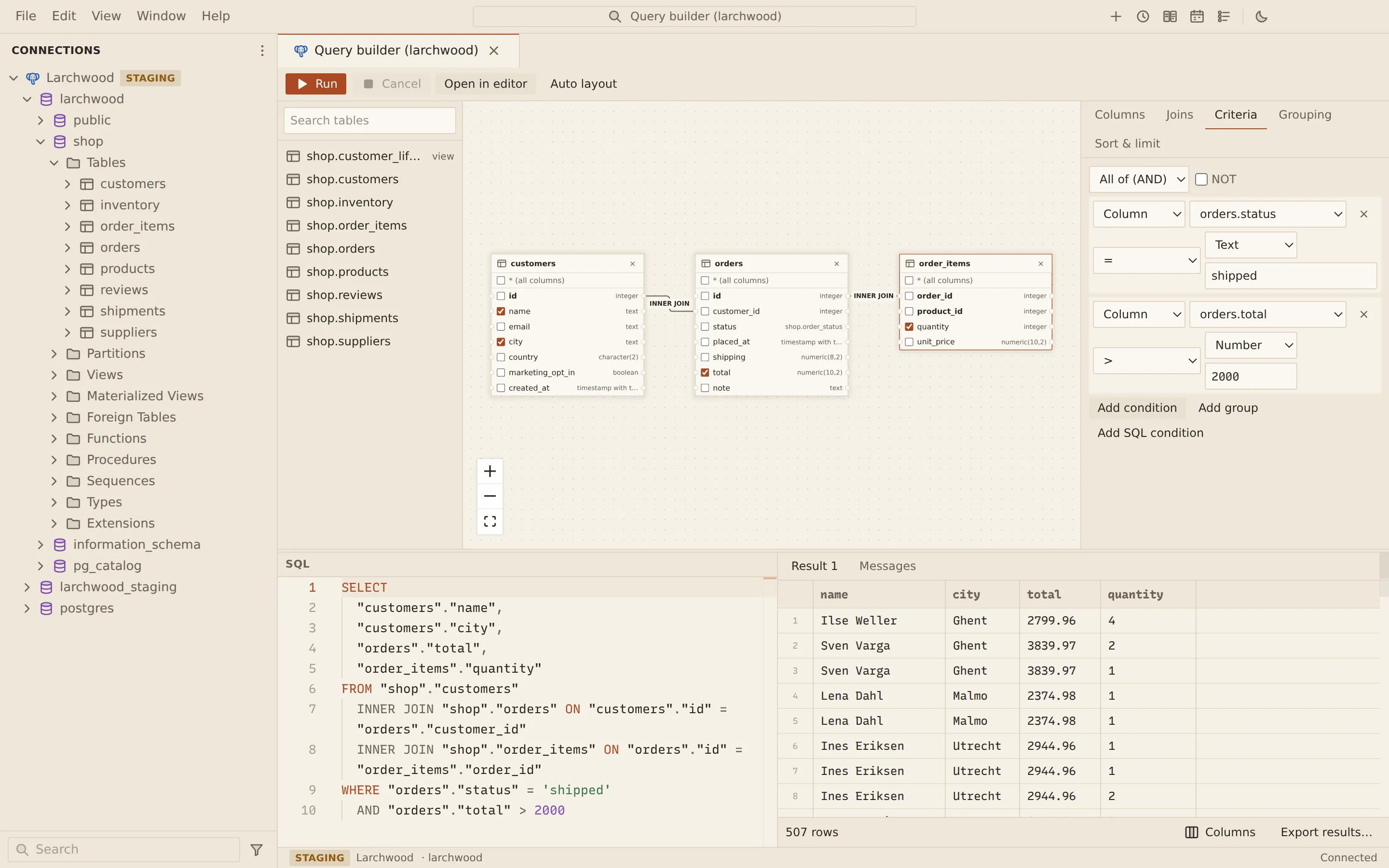Image resolution: width=1389 pixels, height=868 pixels.
Task: Open the Number value type dropdown
Action: coord(1251,345)
